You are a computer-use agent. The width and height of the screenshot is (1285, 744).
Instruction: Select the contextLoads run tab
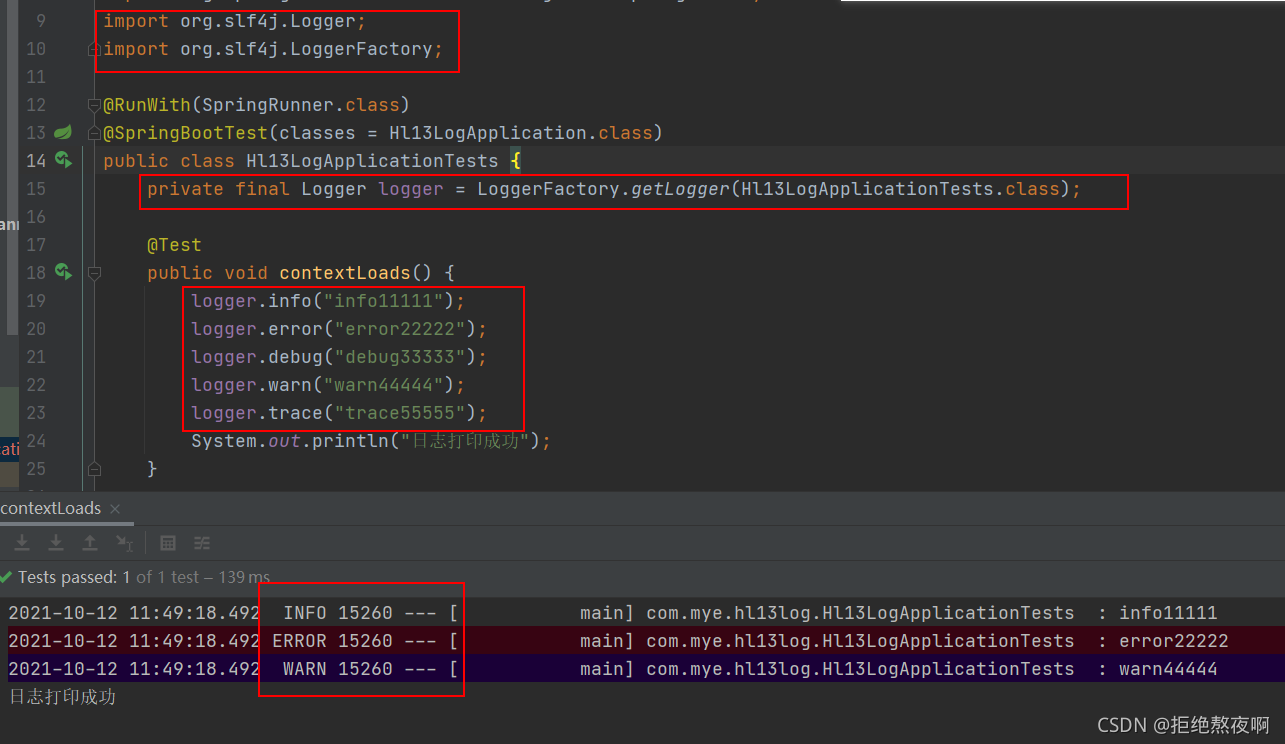[x=51, y=508]
